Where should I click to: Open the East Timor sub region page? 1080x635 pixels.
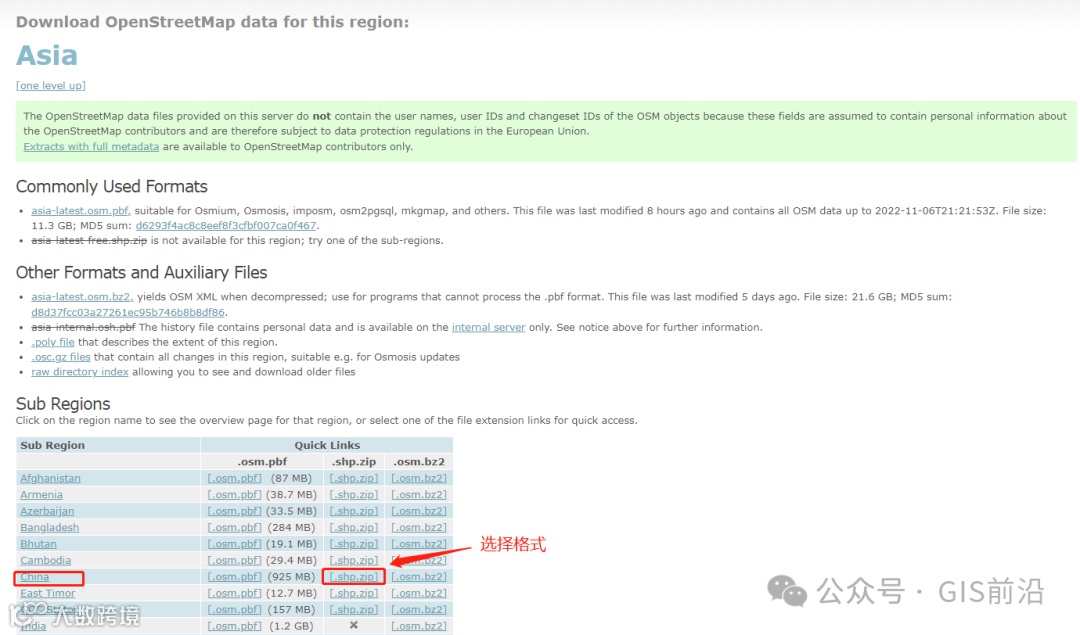(48, 593)
